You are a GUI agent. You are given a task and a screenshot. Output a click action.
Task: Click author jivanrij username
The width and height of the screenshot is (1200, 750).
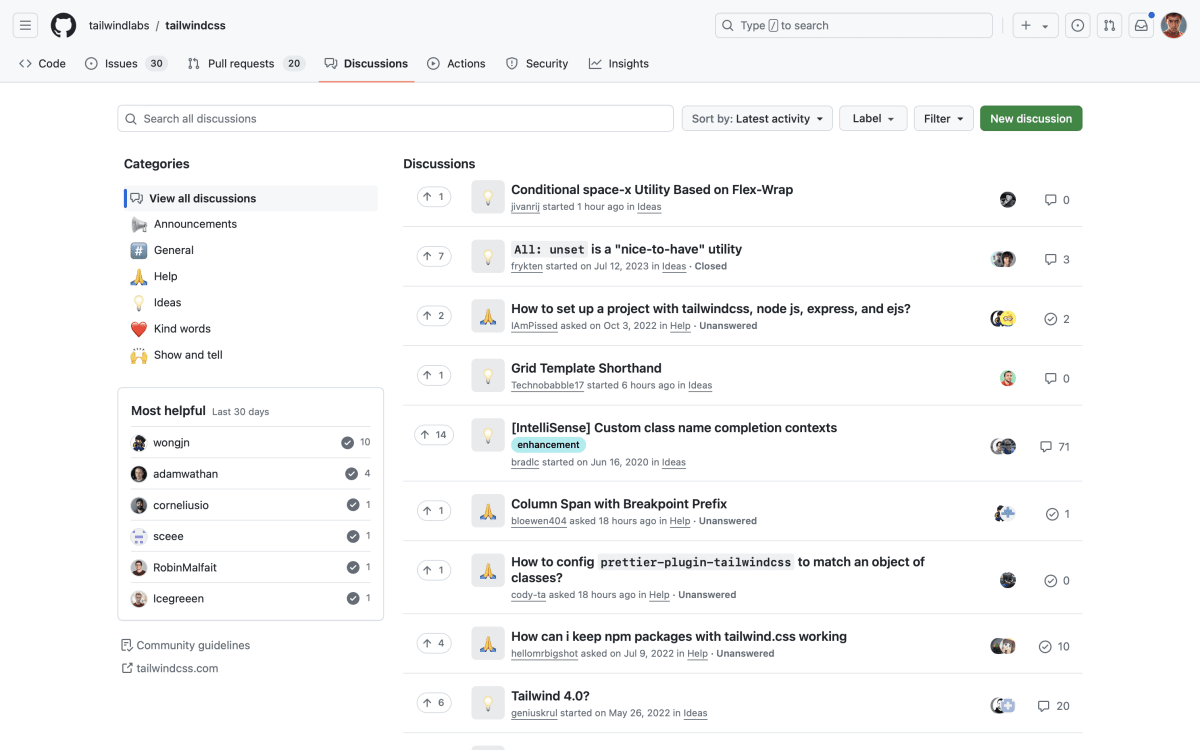525,207
